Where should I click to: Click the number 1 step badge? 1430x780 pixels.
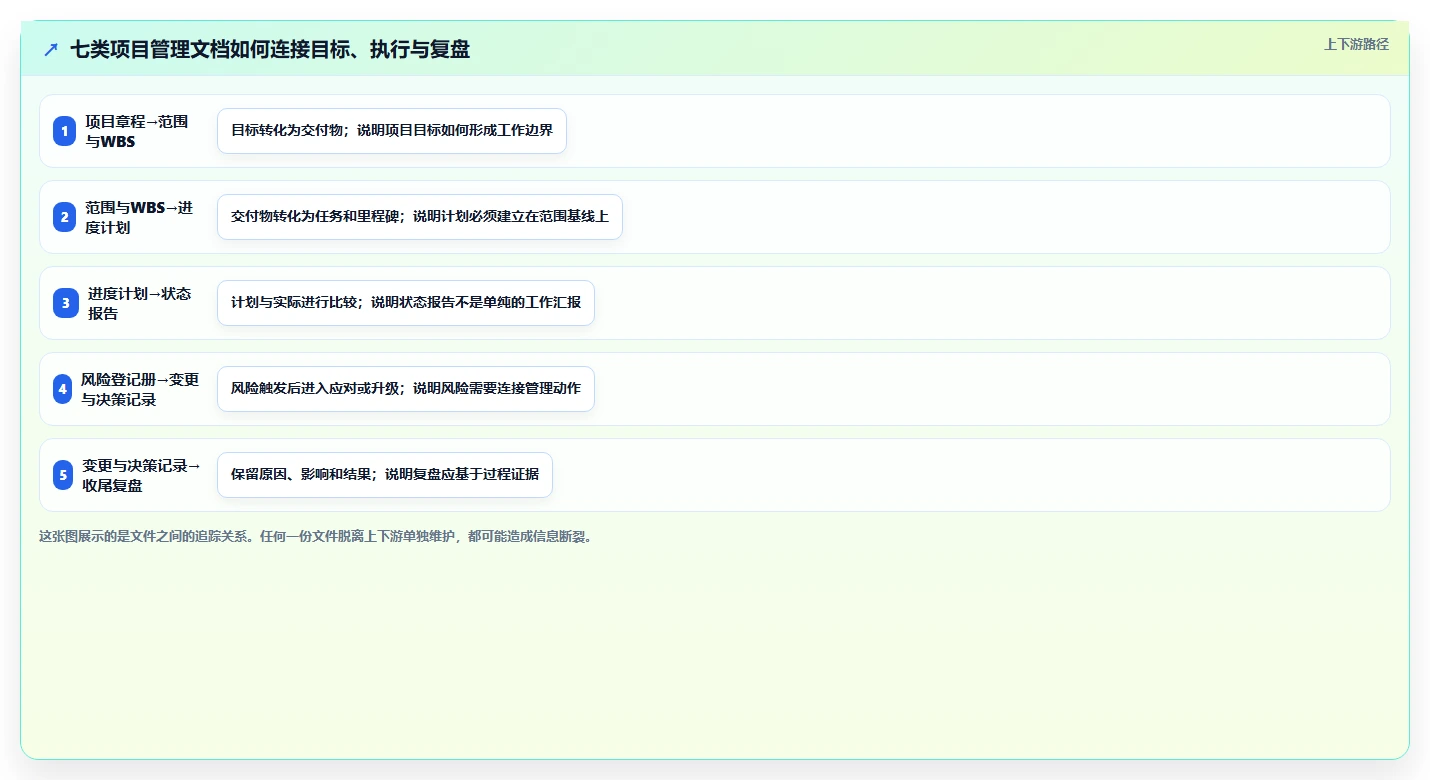64,131
